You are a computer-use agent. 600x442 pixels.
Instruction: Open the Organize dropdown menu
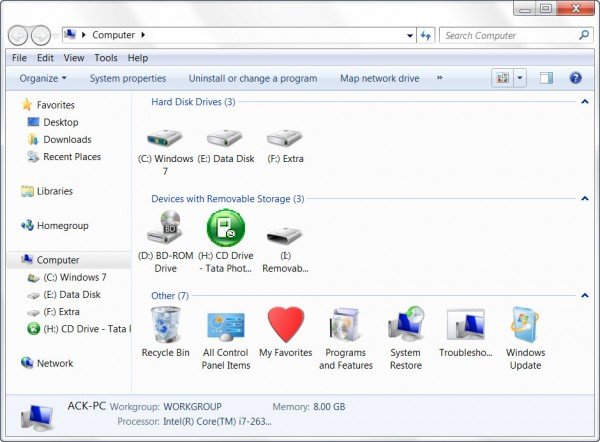click(x=43, y=78)
